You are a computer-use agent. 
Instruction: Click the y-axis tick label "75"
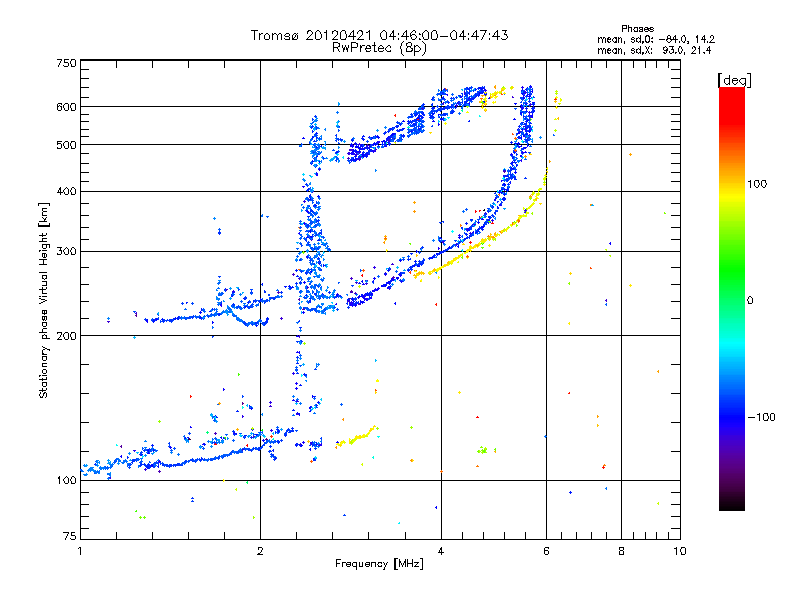coord(70,536)
